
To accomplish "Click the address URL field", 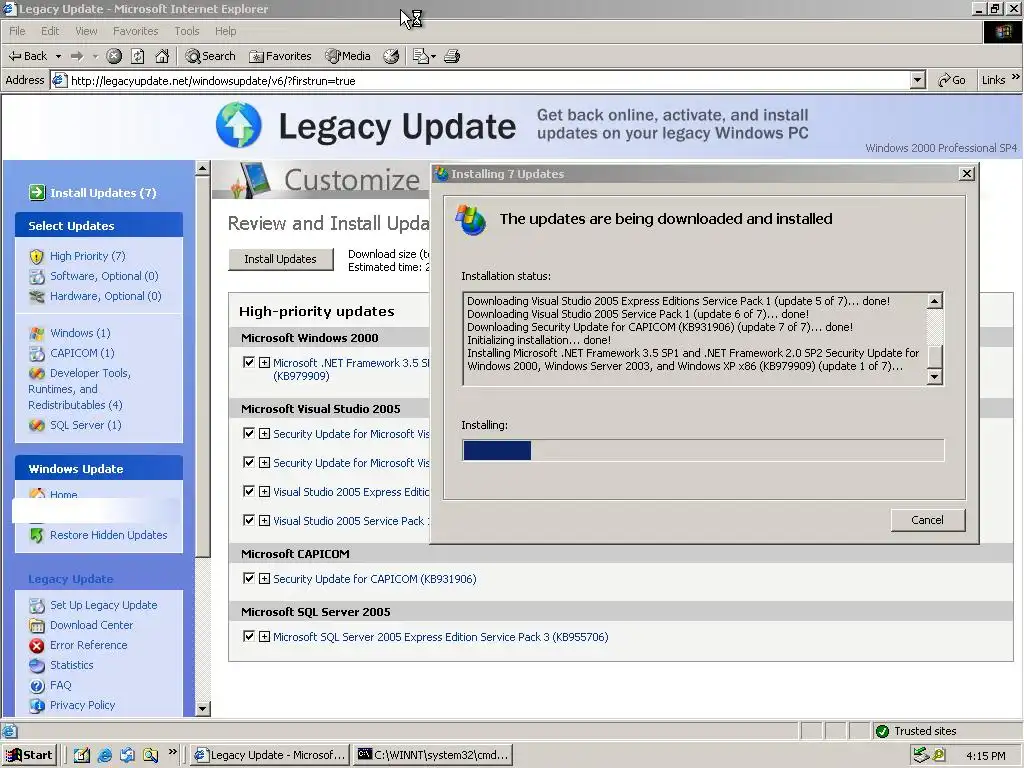I will tap(480, 80).
